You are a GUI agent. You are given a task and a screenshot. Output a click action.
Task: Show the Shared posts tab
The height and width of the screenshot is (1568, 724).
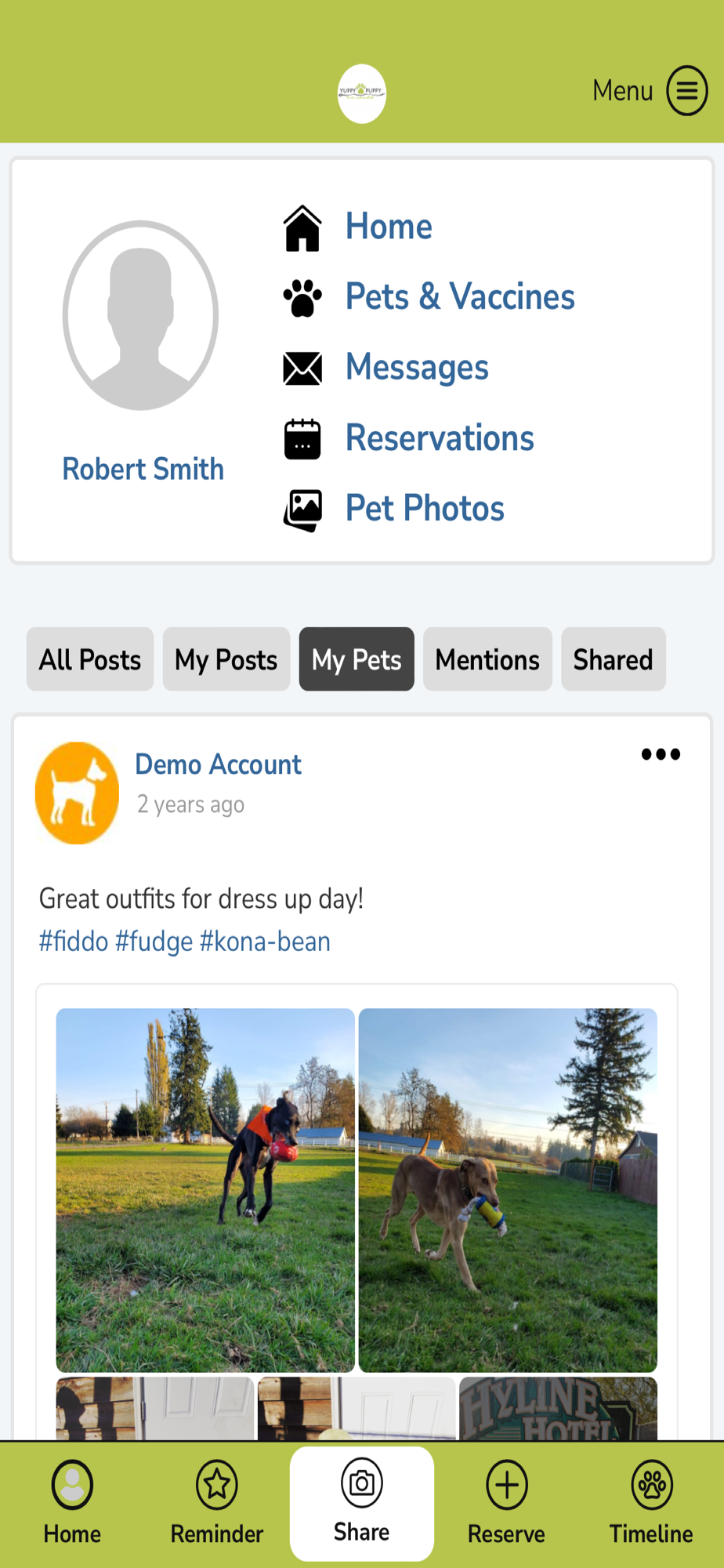[613, 659]
